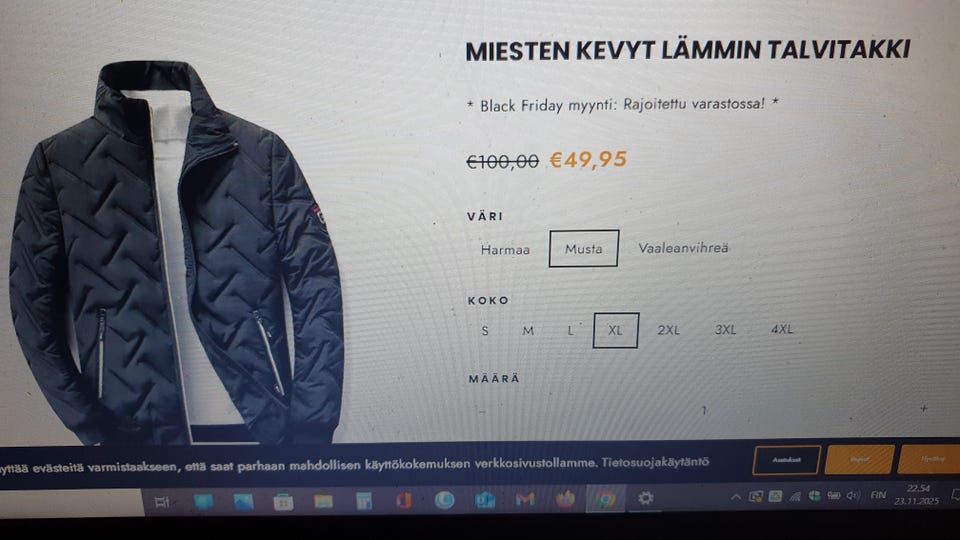Launch Firefox from the taskbar
Viewport: 960px width, 540px height.
point(565,500)
